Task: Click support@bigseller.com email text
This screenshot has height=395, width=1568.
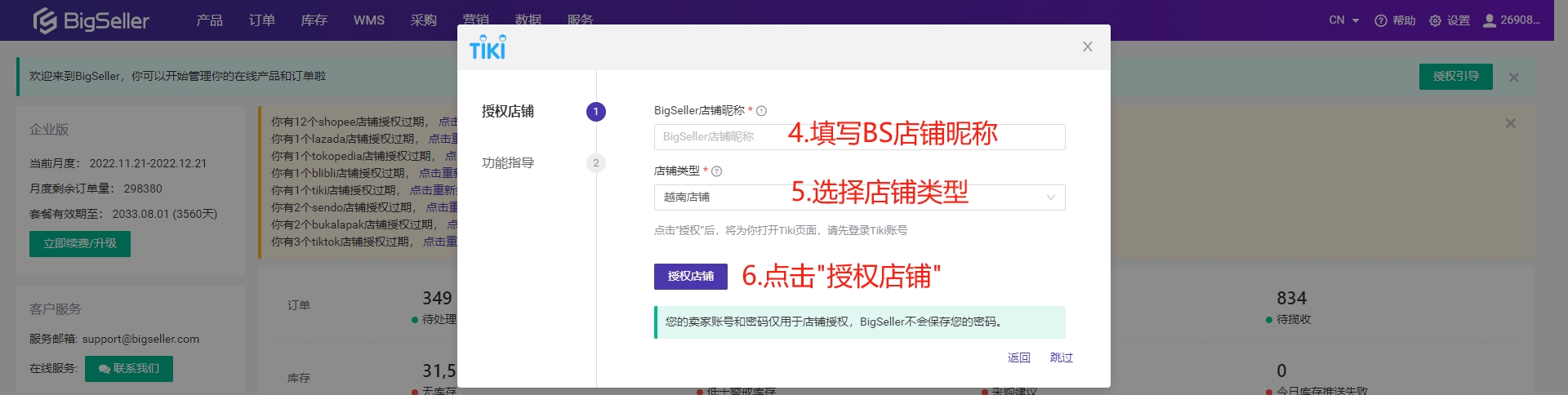Action: pos(140,339)
